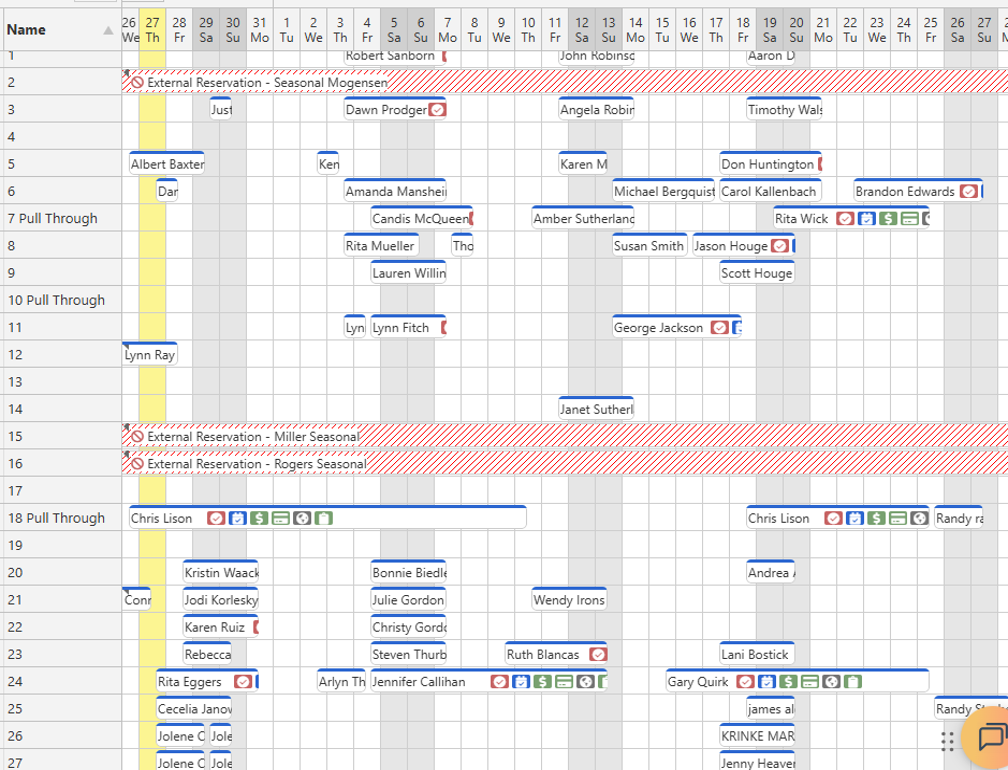
Task: Click blocked icon on Rogers Seasonal reservation
Action: (x=137, y=464)
